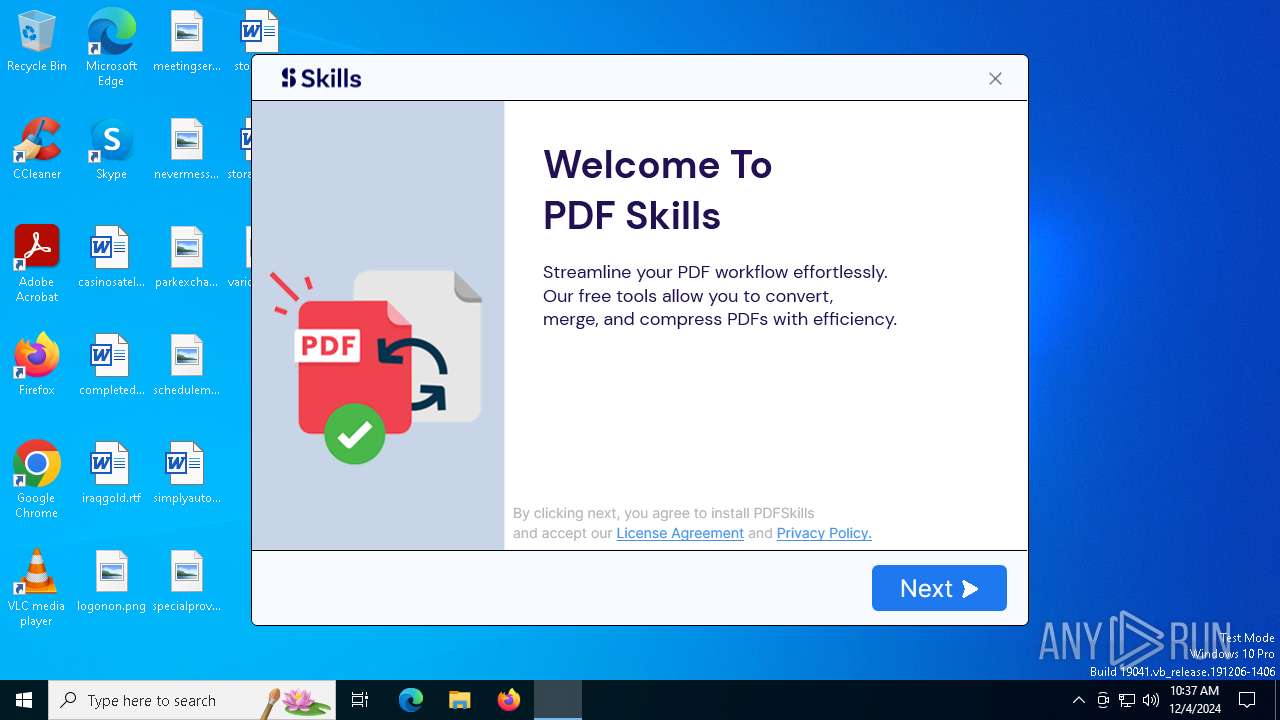Select the completed... Word document
Viewport: 1280px width, 720px height.
pos(111,365)
